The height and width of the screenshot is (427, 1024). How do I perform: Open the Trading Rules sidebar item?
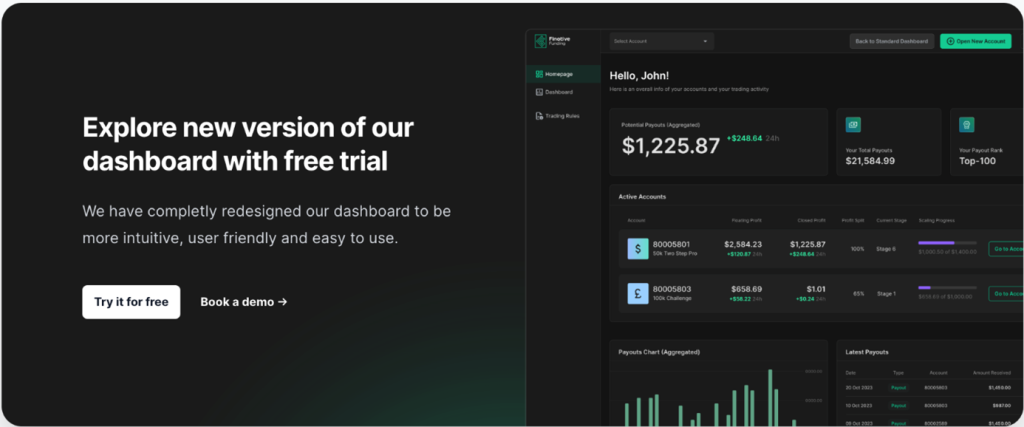[563, 116]
